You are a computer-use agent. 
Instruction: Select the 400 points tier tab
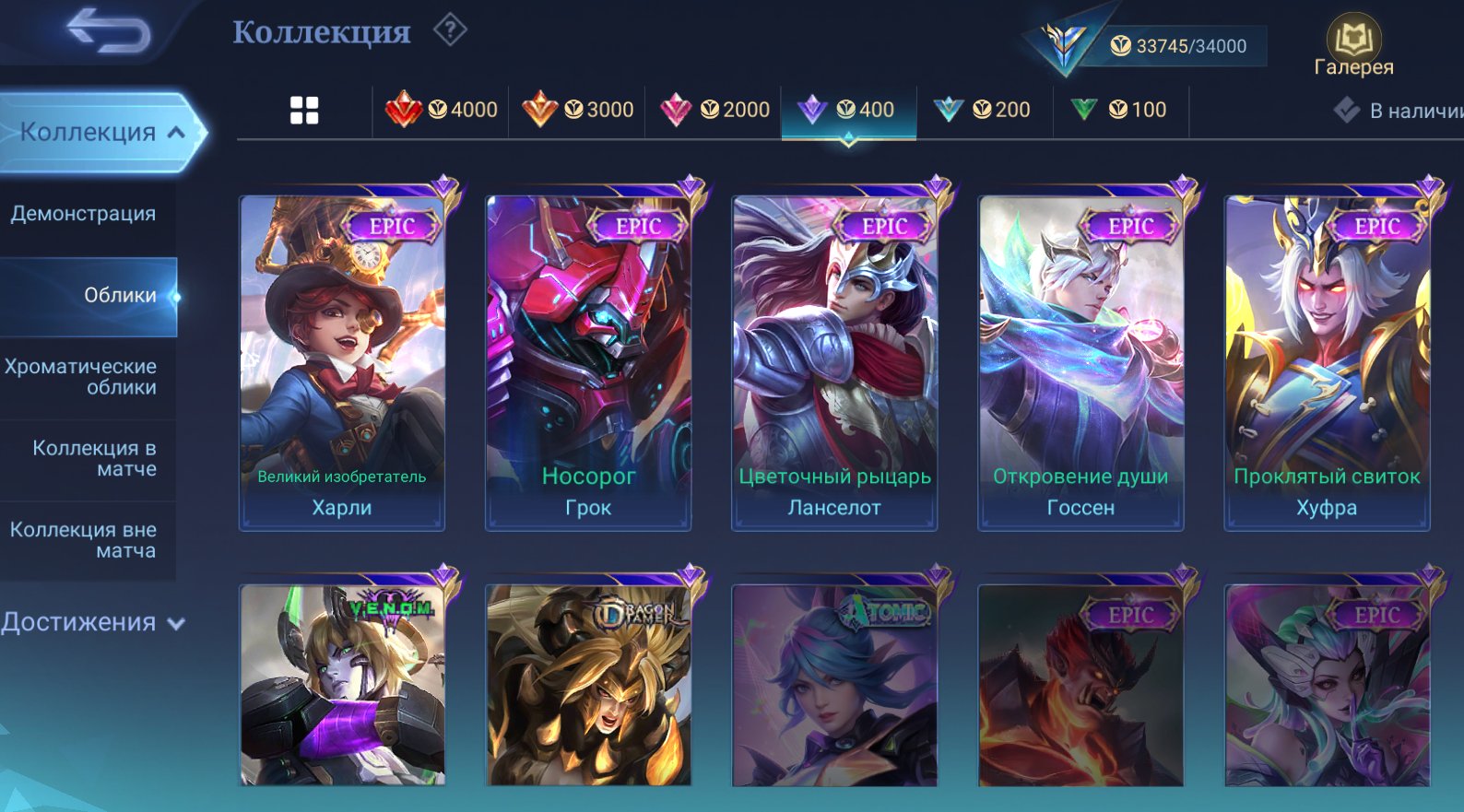[x=848, y=111]
